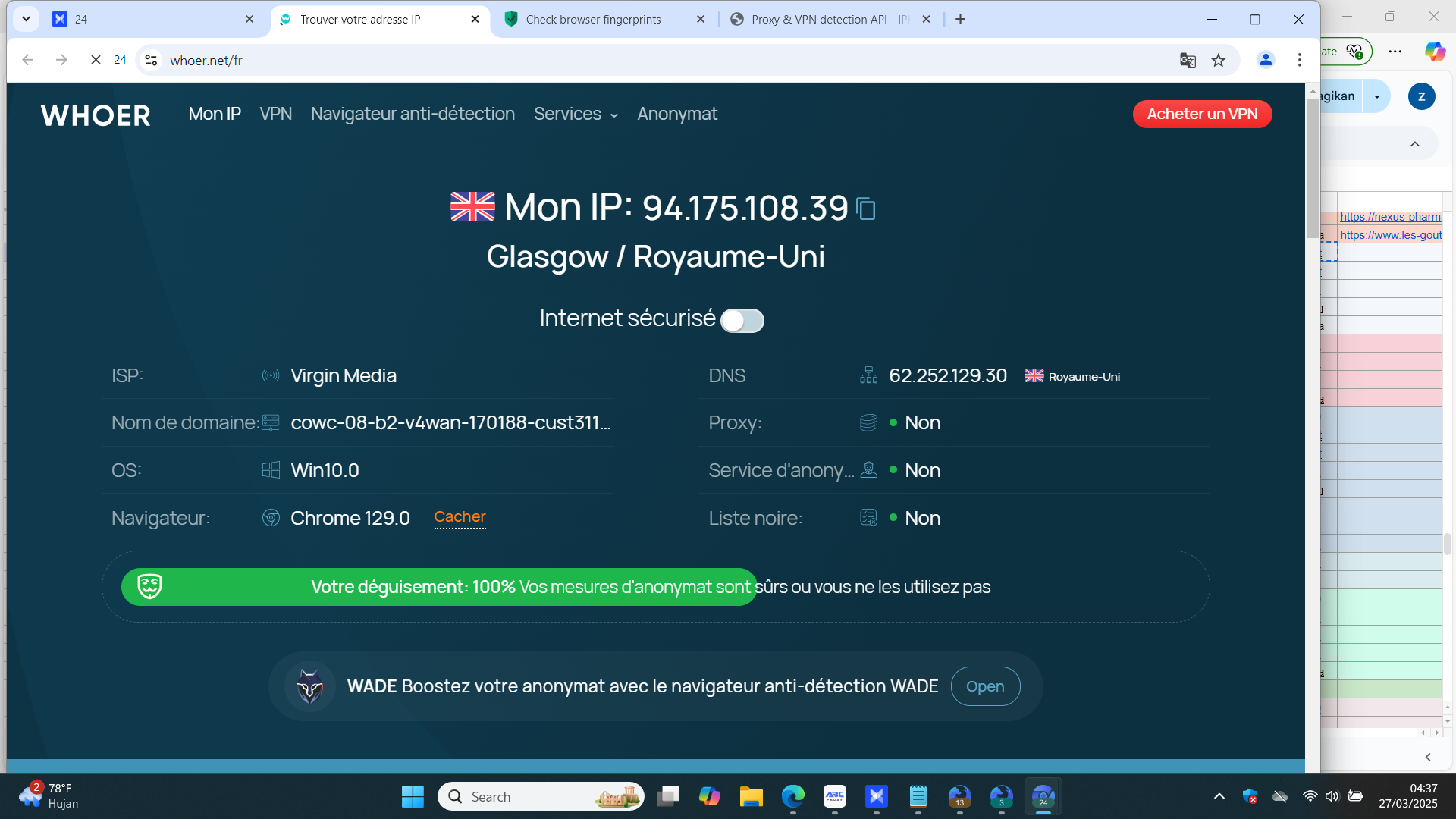Viewport: 1456px width, 819px height.
Task: Click the Google Translate icon in address bar
Action: (1188, 61)
